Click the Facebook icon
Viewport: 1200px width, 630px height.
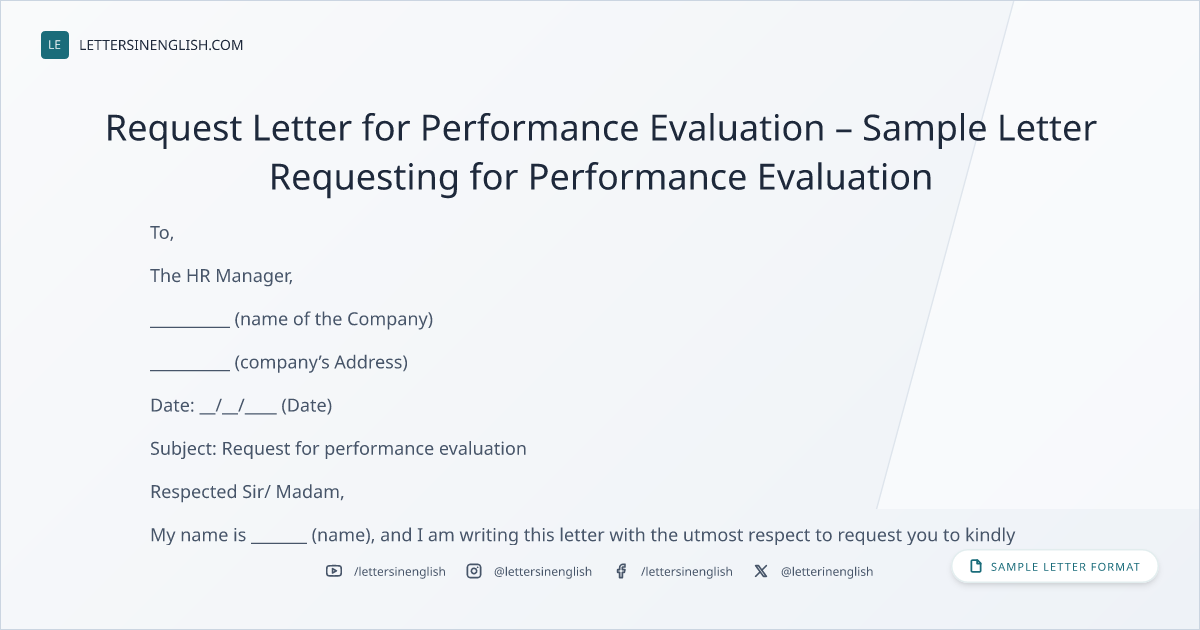click(x=621, y=571)
